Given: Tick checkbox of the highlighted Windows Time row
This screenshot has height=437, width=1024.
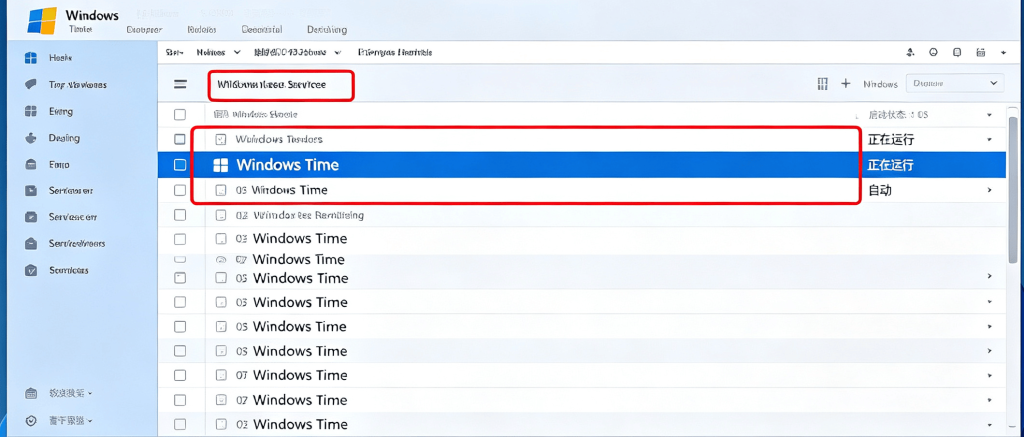Looking at the screenshot, I should coord(180,165).
